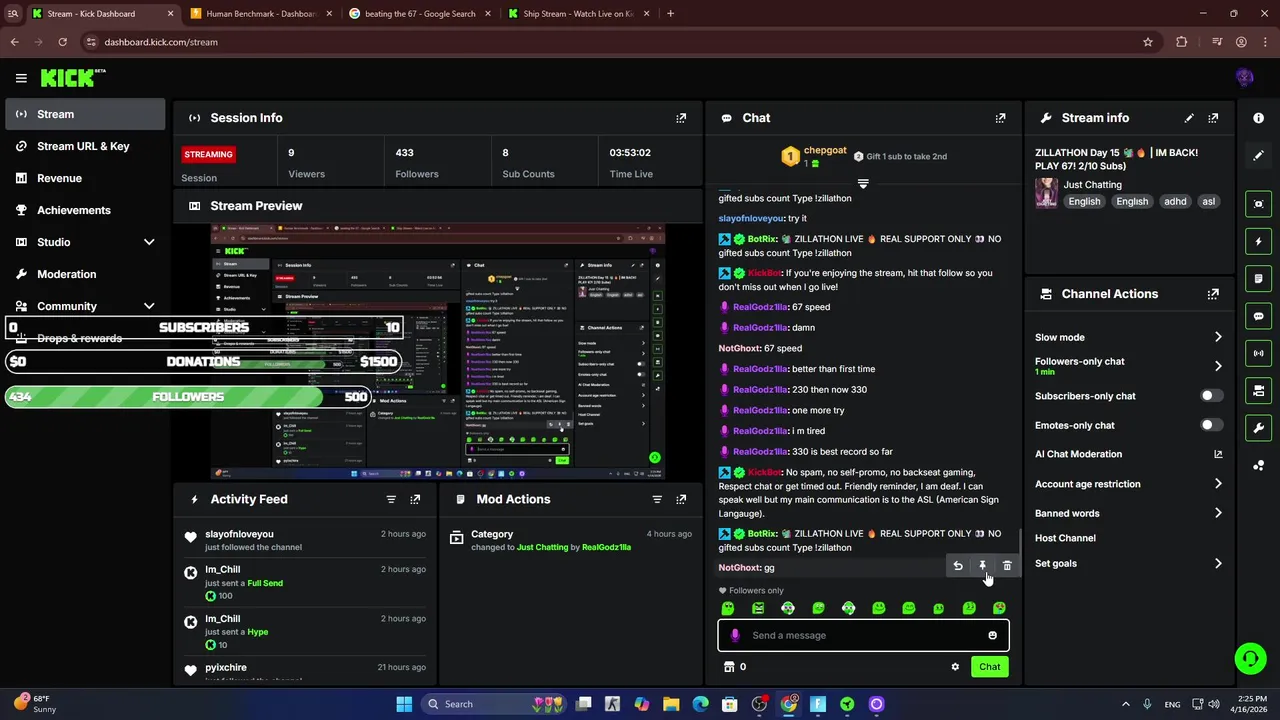This screenshot has height=720, width=1280.
Task: Click in the Send a message field
Action: point(863,635)
